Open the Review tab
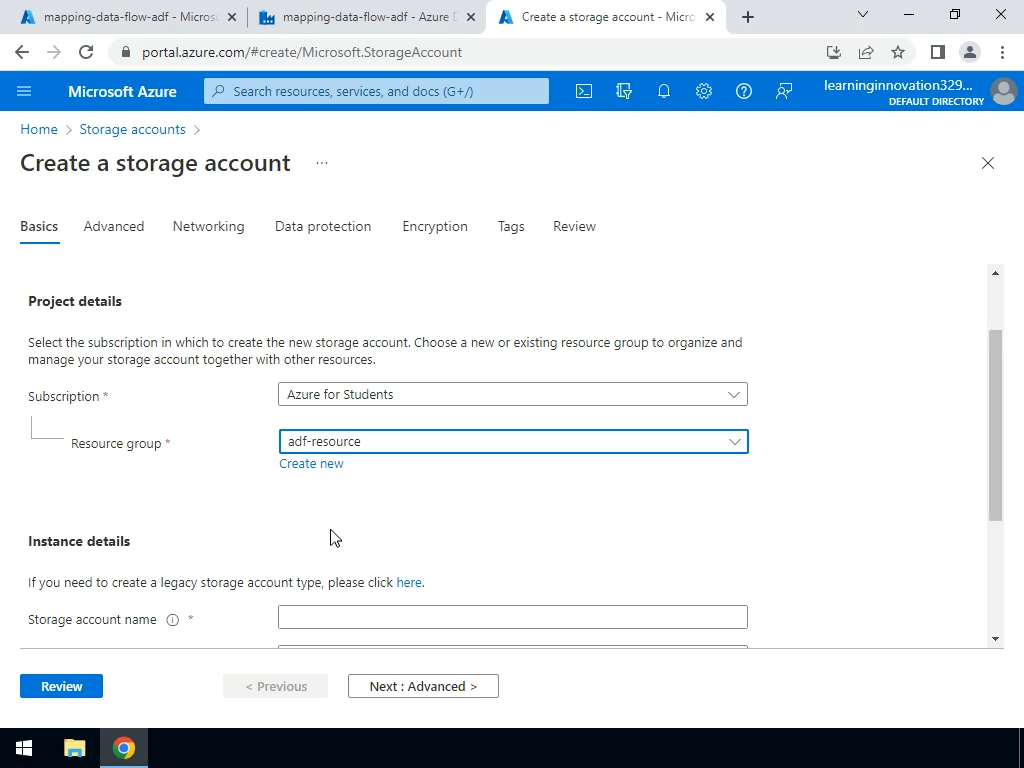Screen dimensions: 1024x768 (574, 226)
